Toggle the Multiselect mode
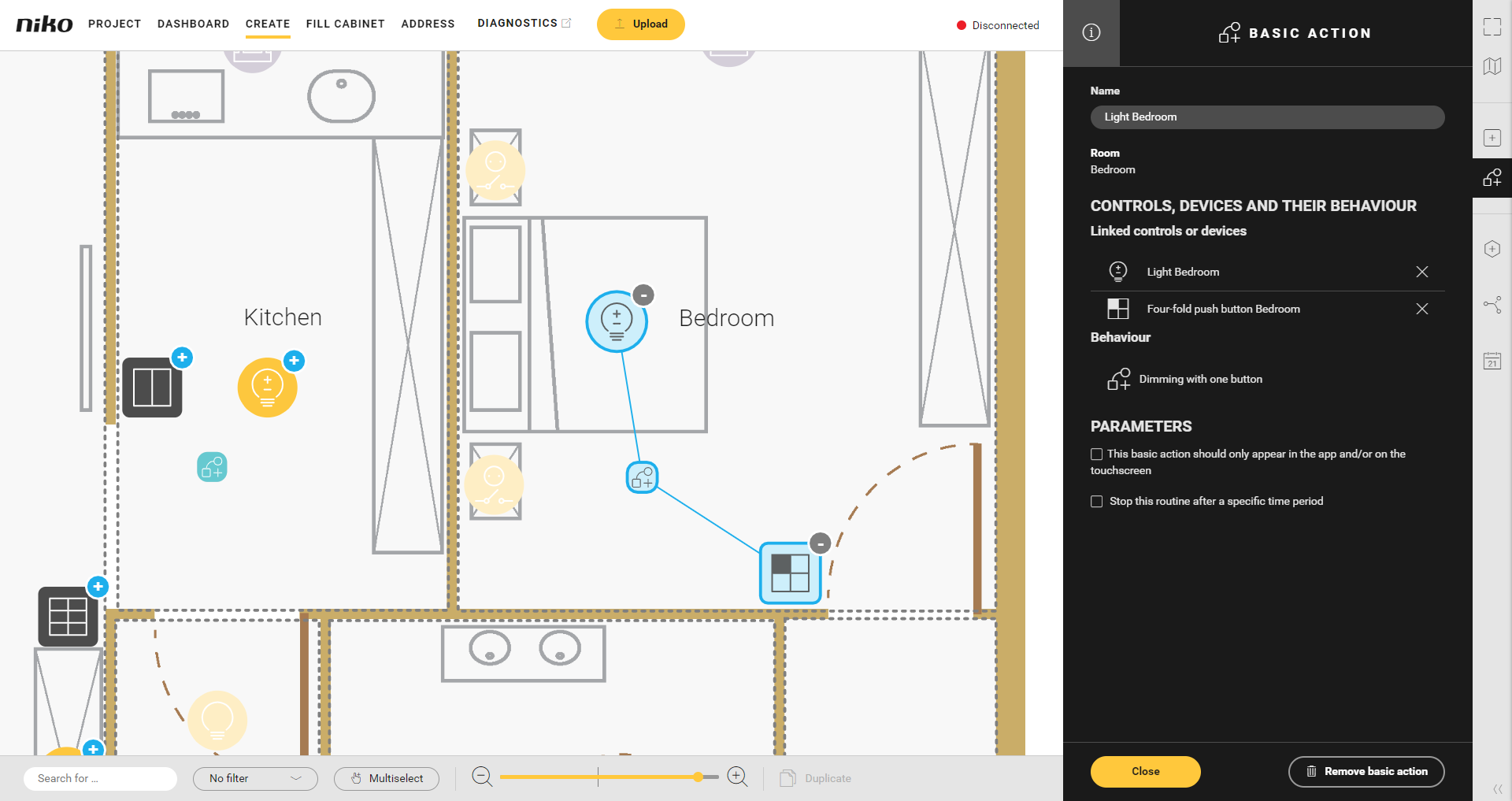This screenshot has height=801, width=1512. click(387, 778)
